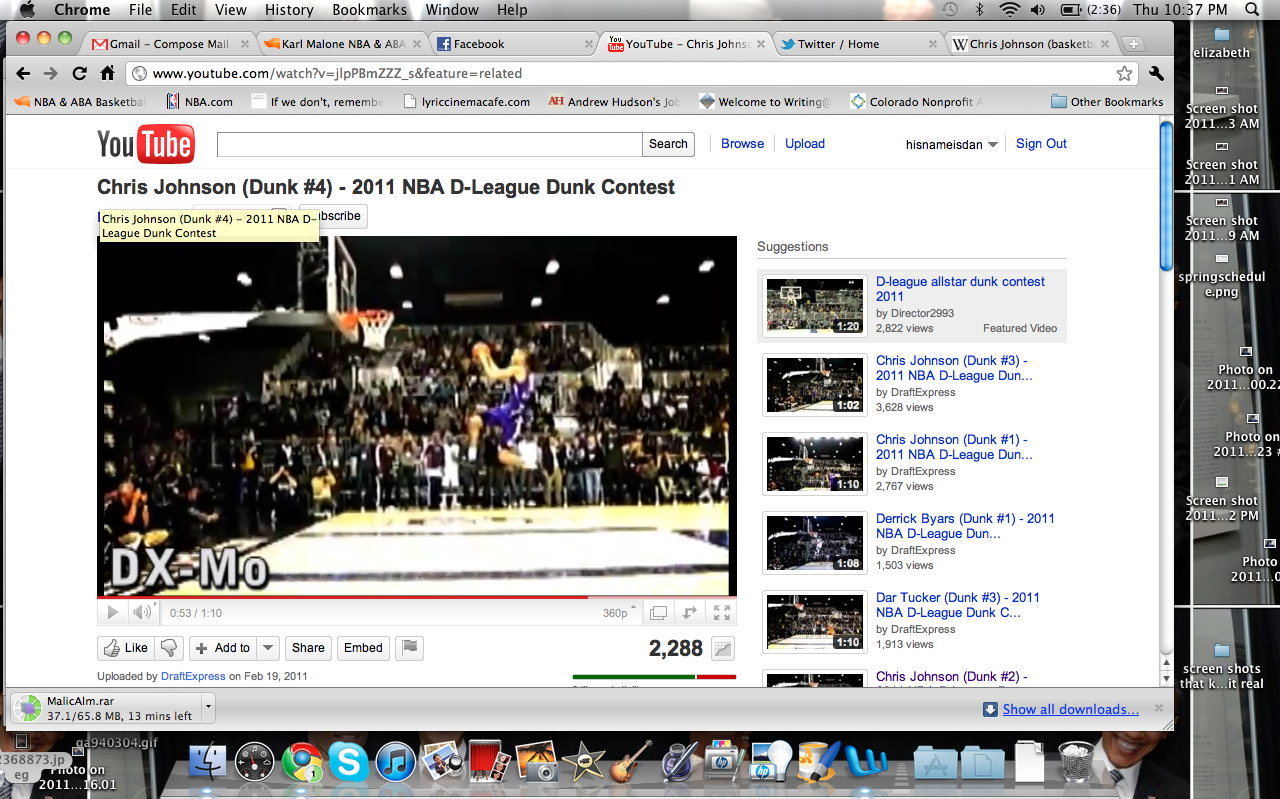Open Skype from the dock
Image resolution: width=1280 pixels, height=799 pixels.
tap(349, 763)
